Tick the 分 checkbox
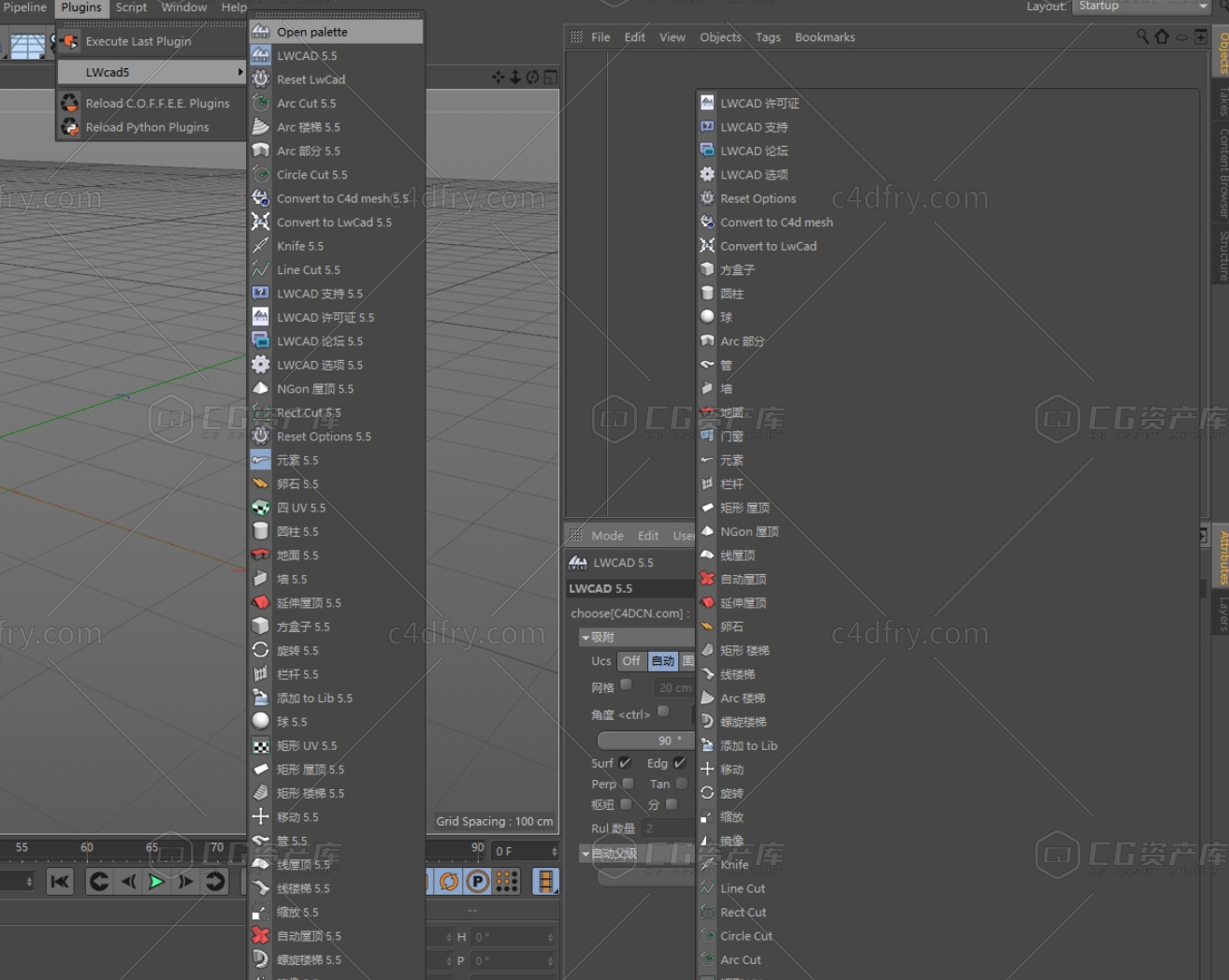 pyautogui.click(x=672, y=804)
